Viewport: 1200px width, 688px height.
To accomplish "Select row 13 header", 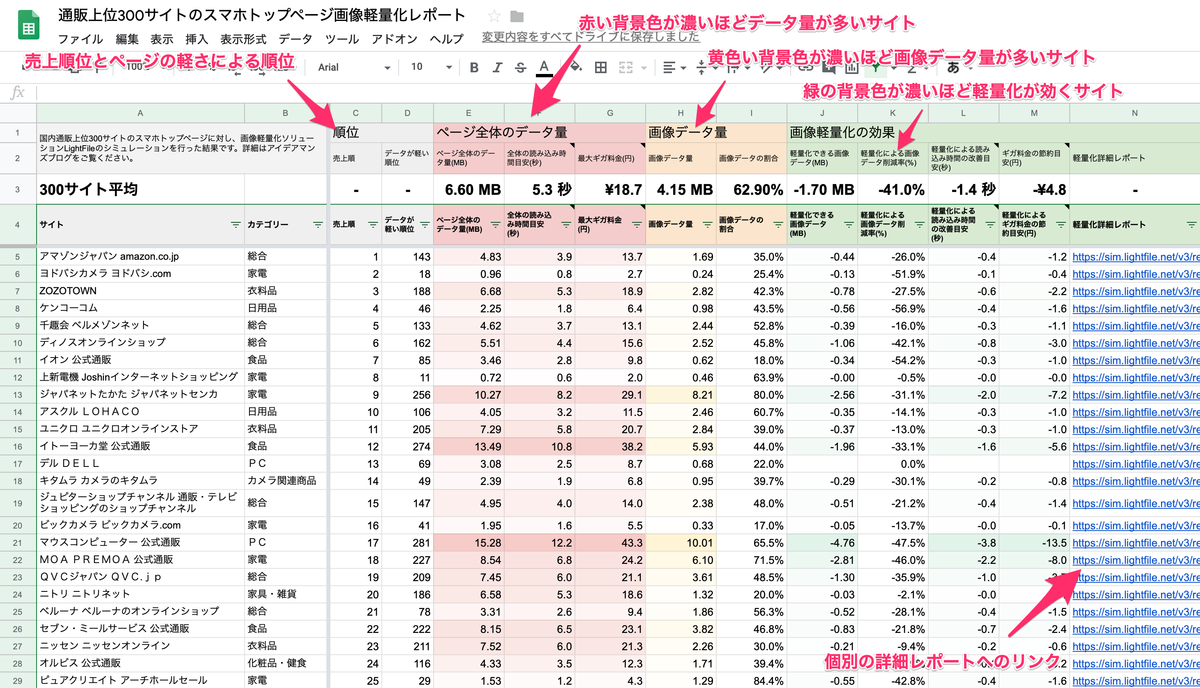I will point(17,395).
